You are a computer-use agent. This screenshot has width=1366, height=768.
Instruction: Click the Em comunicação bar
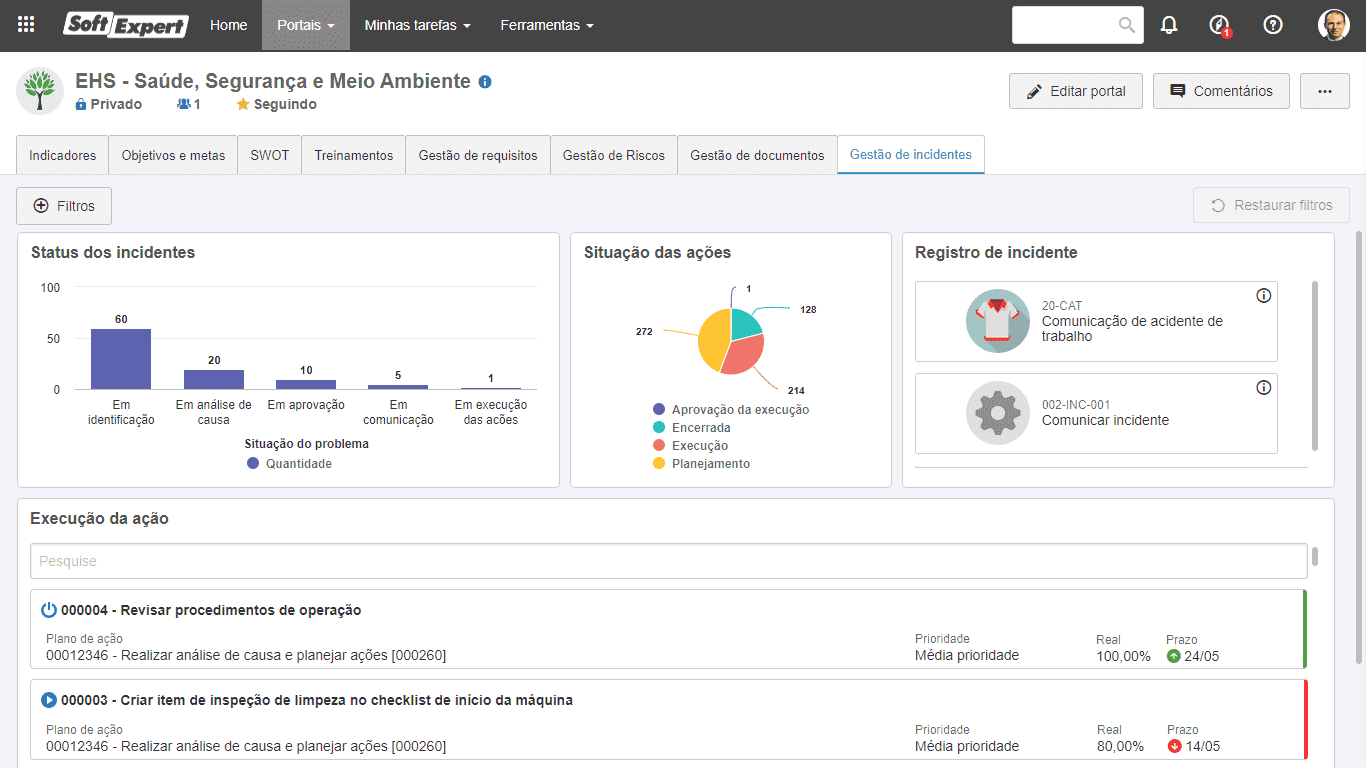398,387
